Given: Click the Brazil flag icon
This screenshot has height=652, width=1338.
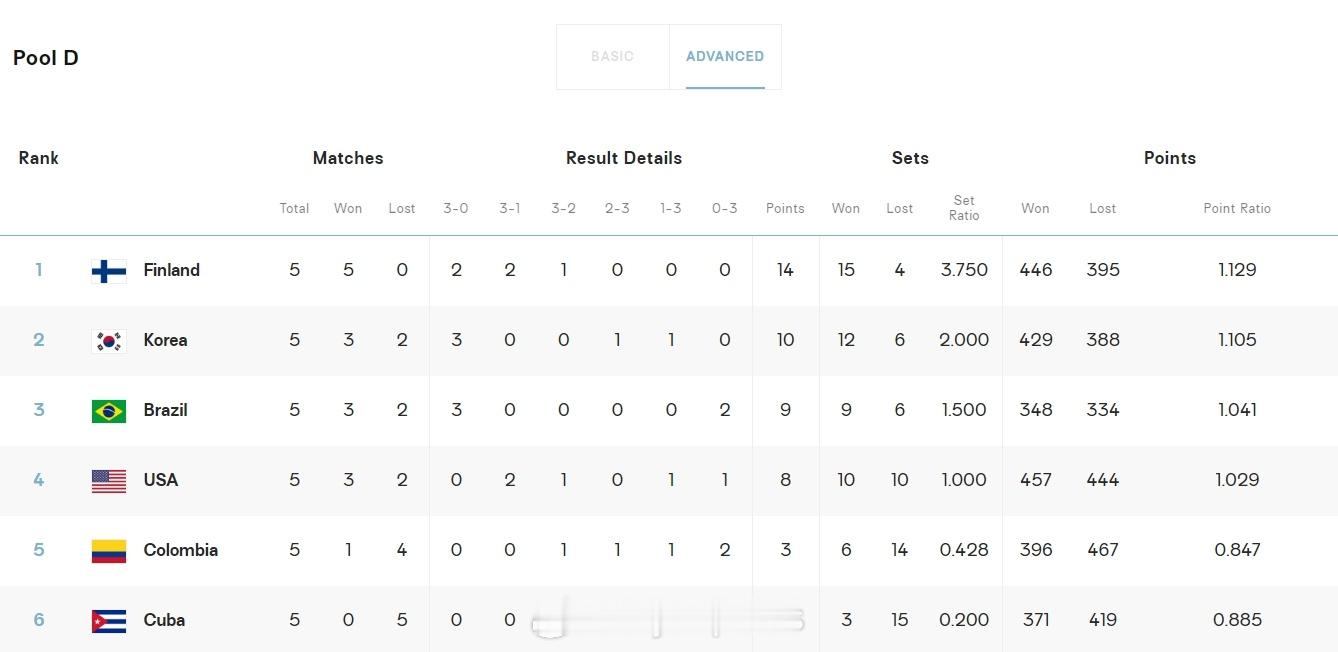Looking at the screenshot, I should 109,411.
